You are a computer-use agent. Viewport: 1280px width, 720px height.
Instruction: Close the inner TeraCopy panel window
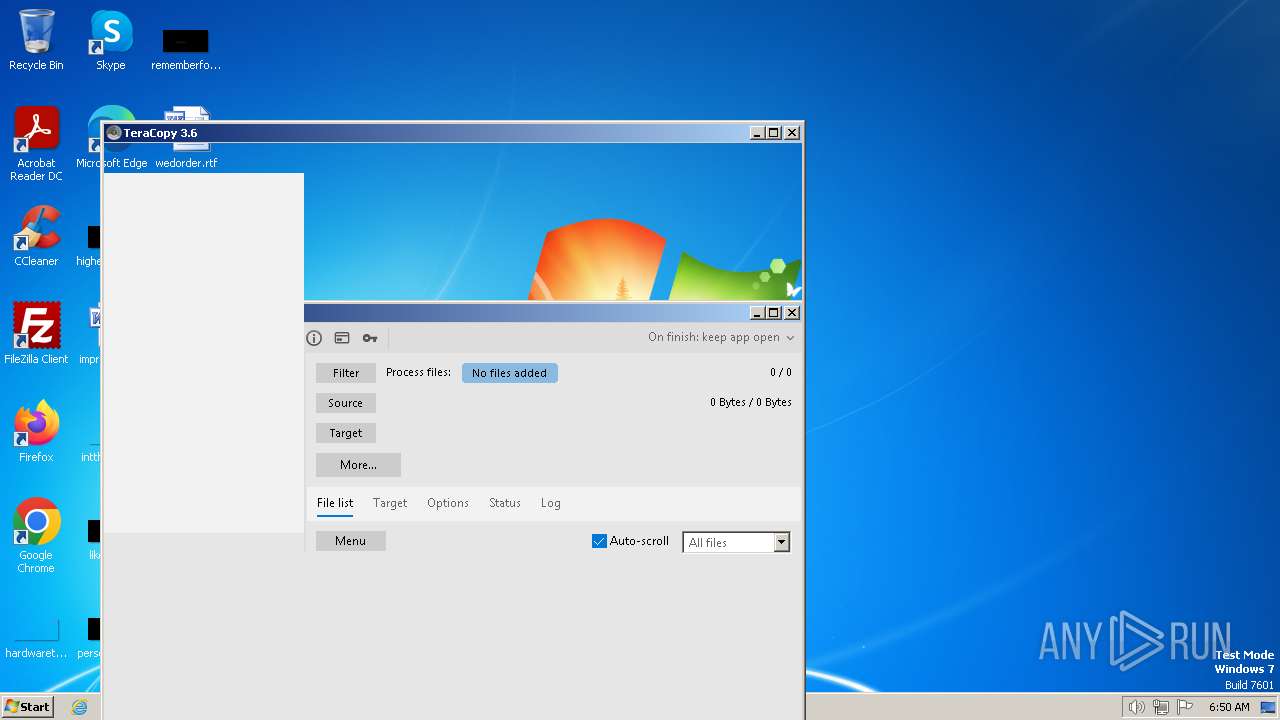(x=792, y=313)
